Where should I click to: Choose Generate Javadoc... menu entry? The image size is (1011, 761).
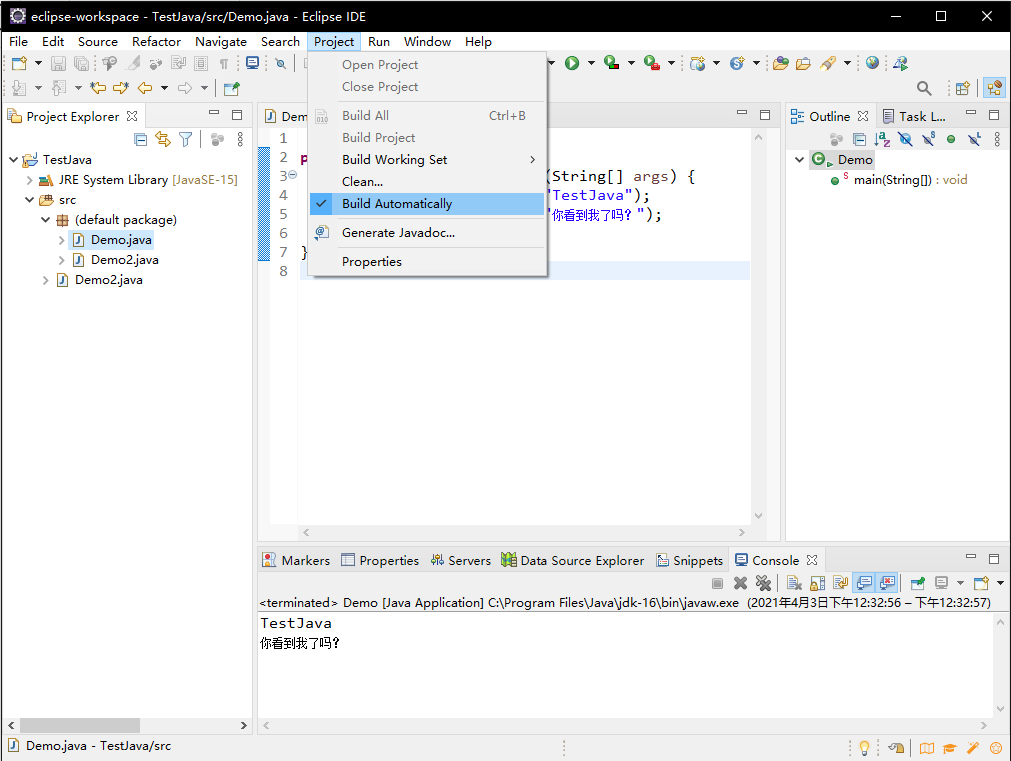point(427,233)
